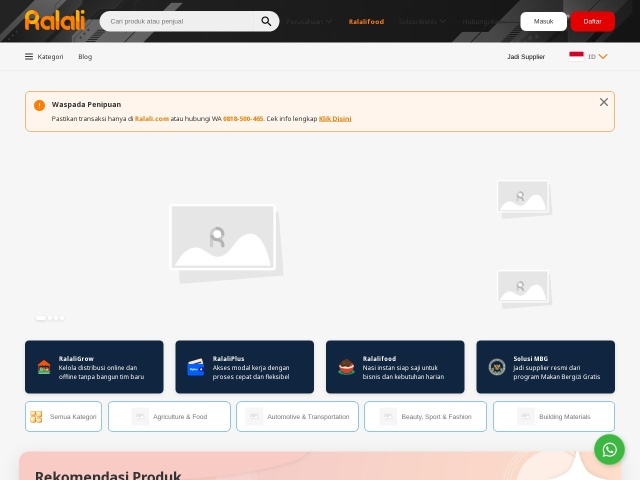Open the Kategori hamburger menu icon

point(29,56)
